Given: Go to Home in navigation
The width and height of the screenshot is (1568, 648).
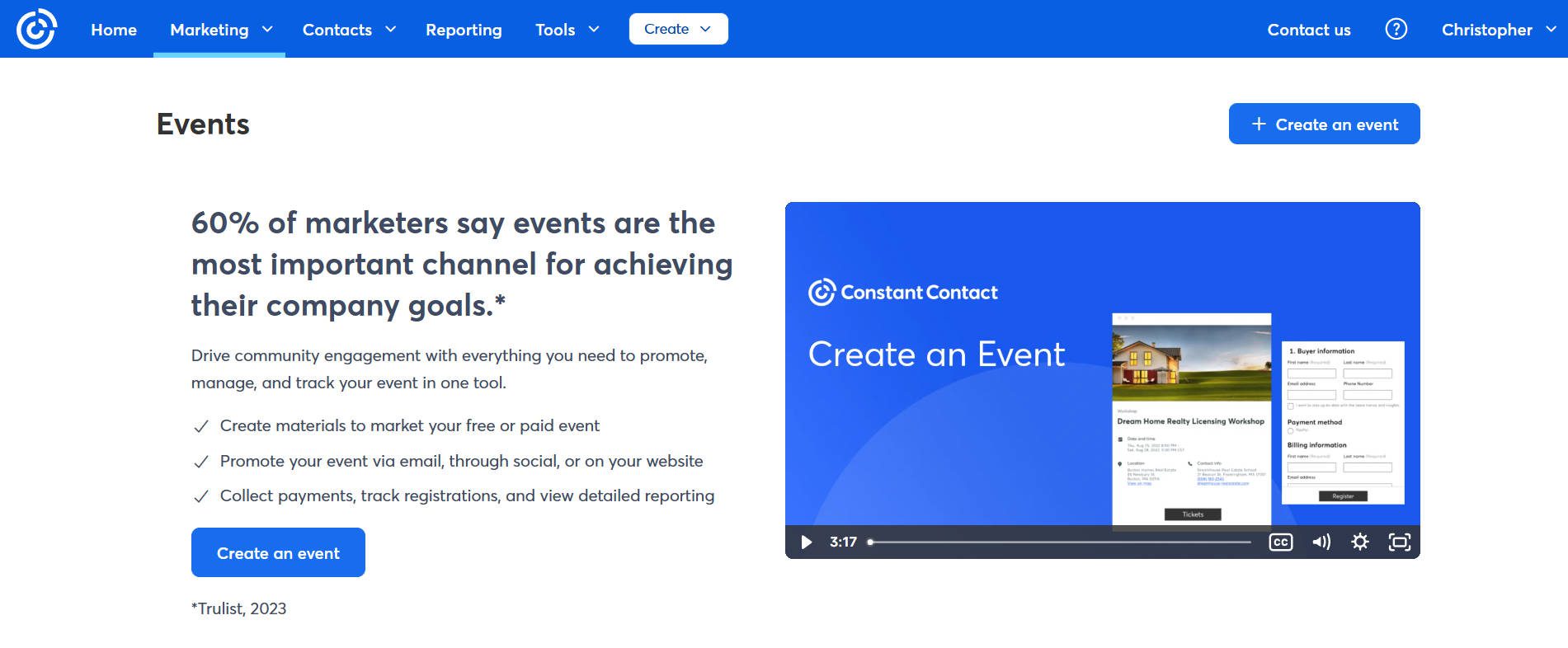Looking at the screenshot, I should (x=114, y=30).
